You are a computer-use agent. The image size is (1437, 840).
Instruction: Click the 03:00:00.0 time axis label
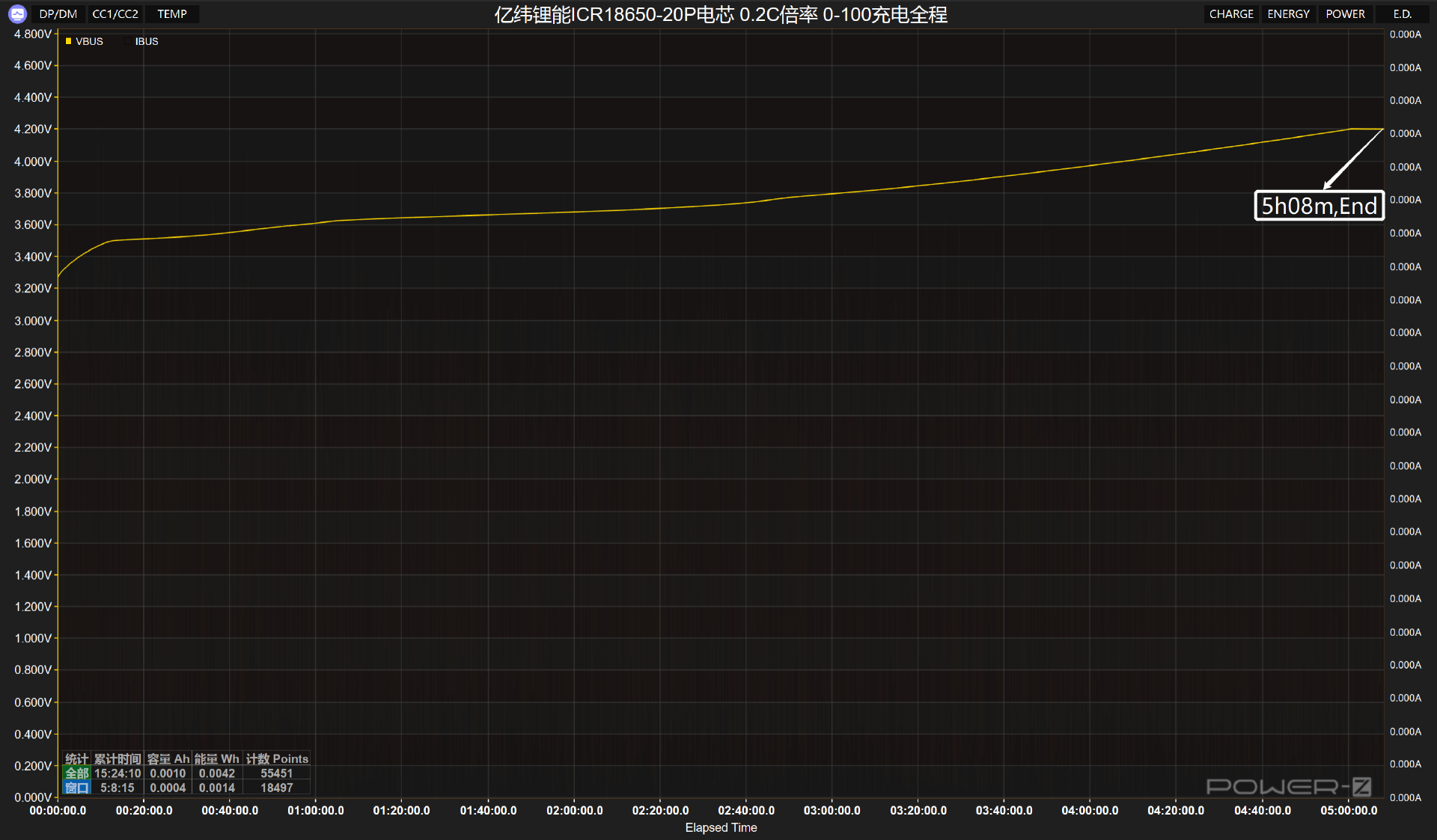click(832, 810)
